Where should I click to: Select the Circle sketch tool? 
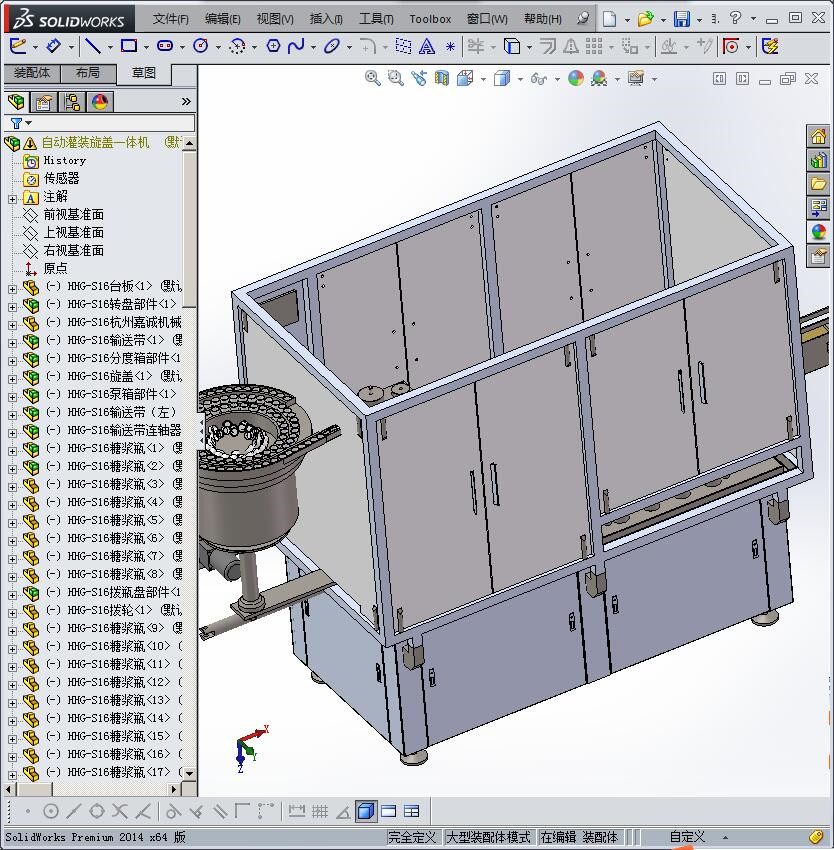click(200, 45)
